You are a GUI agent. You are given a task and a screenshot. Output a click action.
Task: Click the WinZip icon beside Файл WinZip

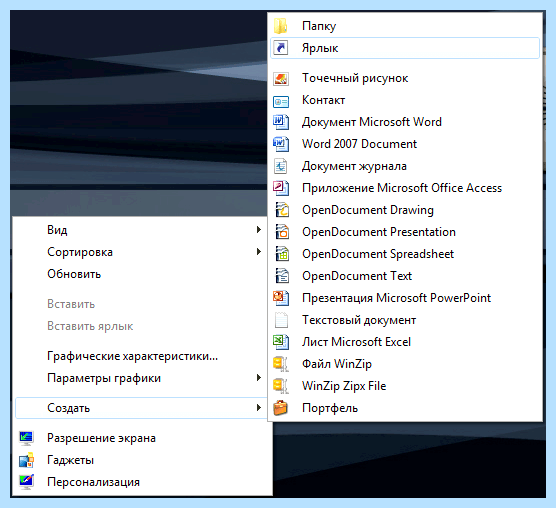tap(280, 364)
